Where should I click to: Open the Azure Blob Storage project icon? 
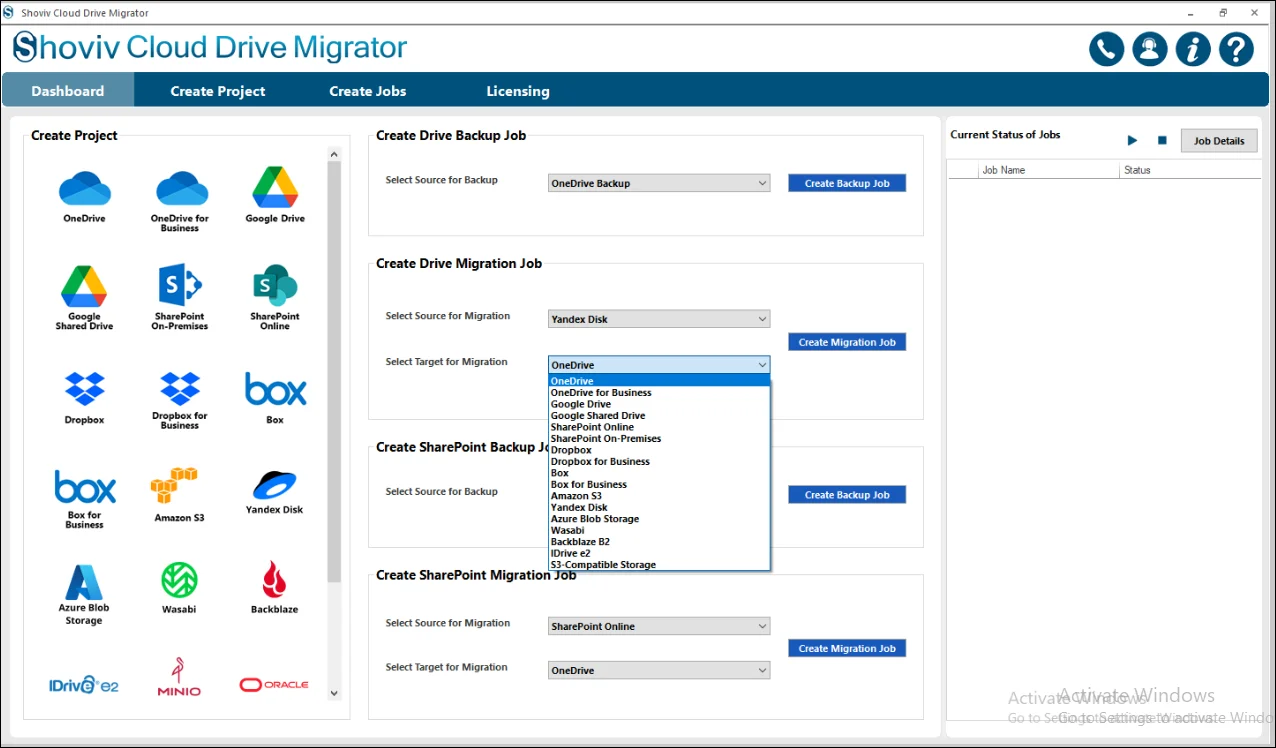pyautogui.click(x=84, y=595)
